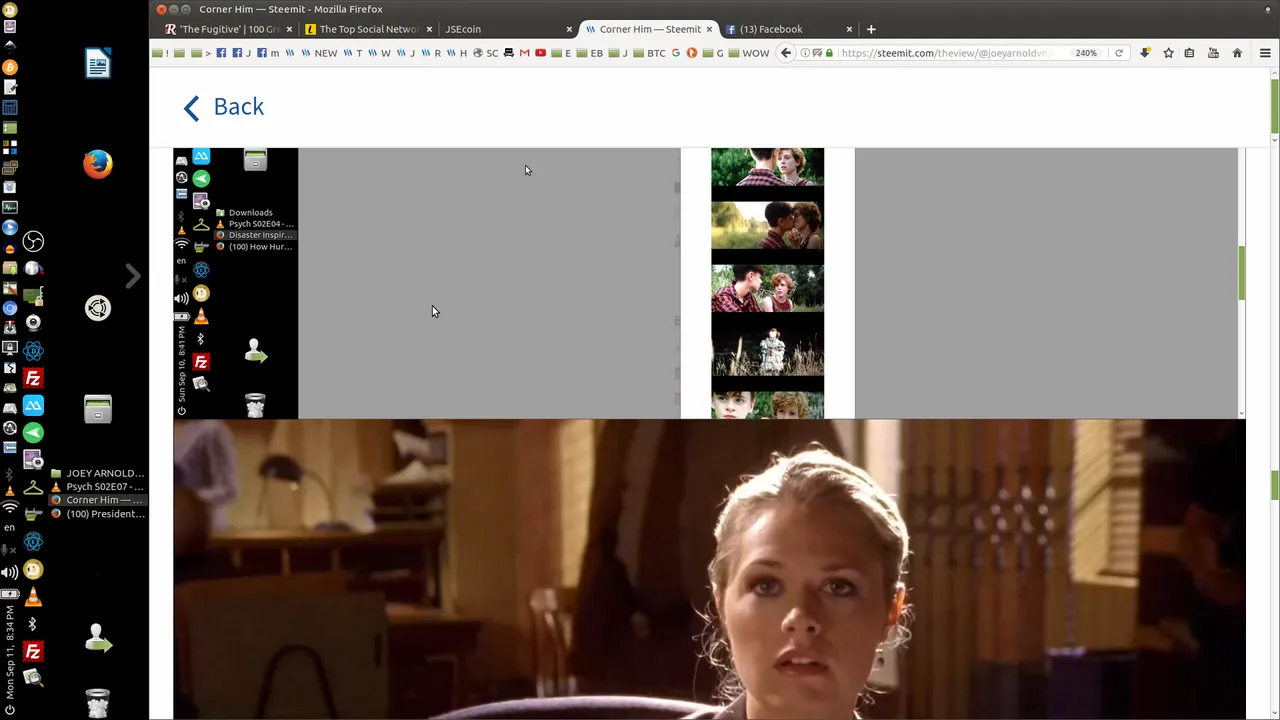Screen dimensions: 1280x720
Task: Click the user switch logout icon
Action: tap(98, 638)
